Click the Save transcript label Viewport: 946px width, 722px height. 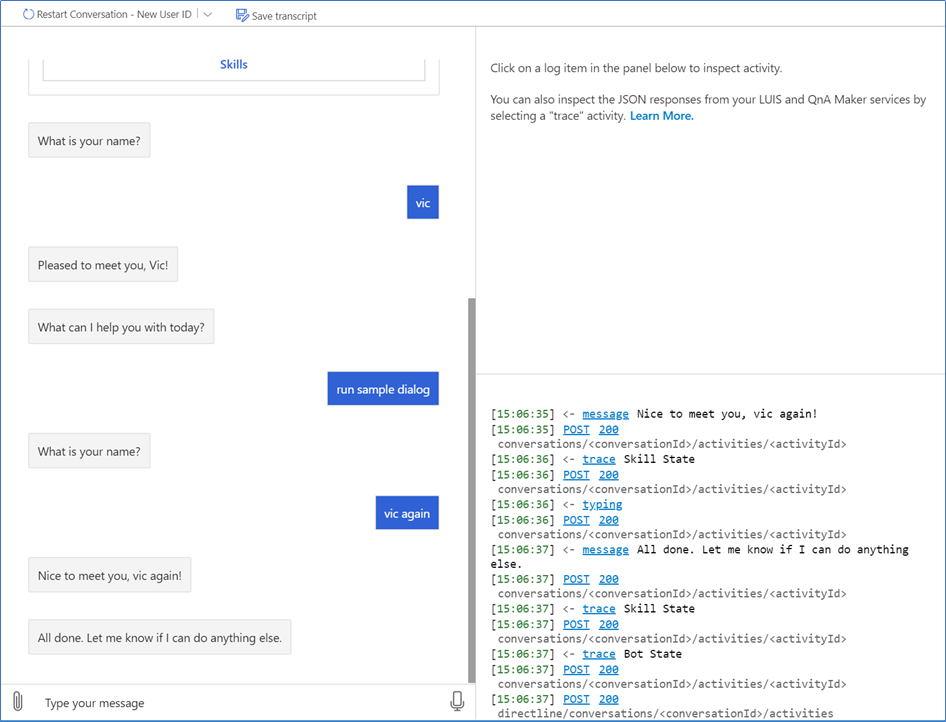pyautogui.click(x=284, y=16)
